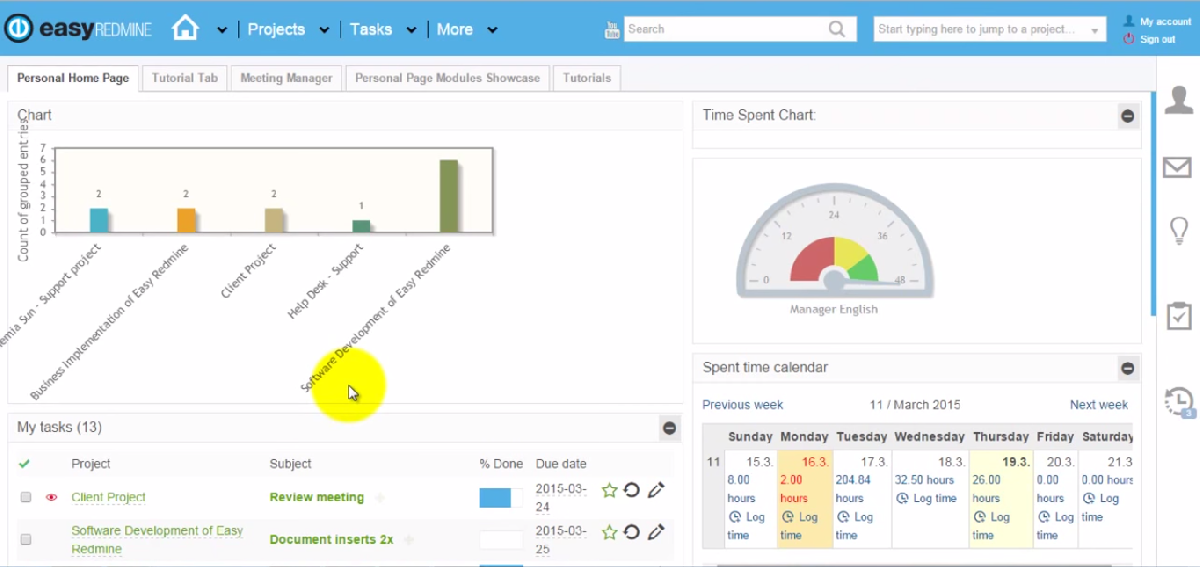This screenshot has width=1200, height=567.
Task: Open the time tracker clock sidebar icon
Action: [x=1179, y=401]
